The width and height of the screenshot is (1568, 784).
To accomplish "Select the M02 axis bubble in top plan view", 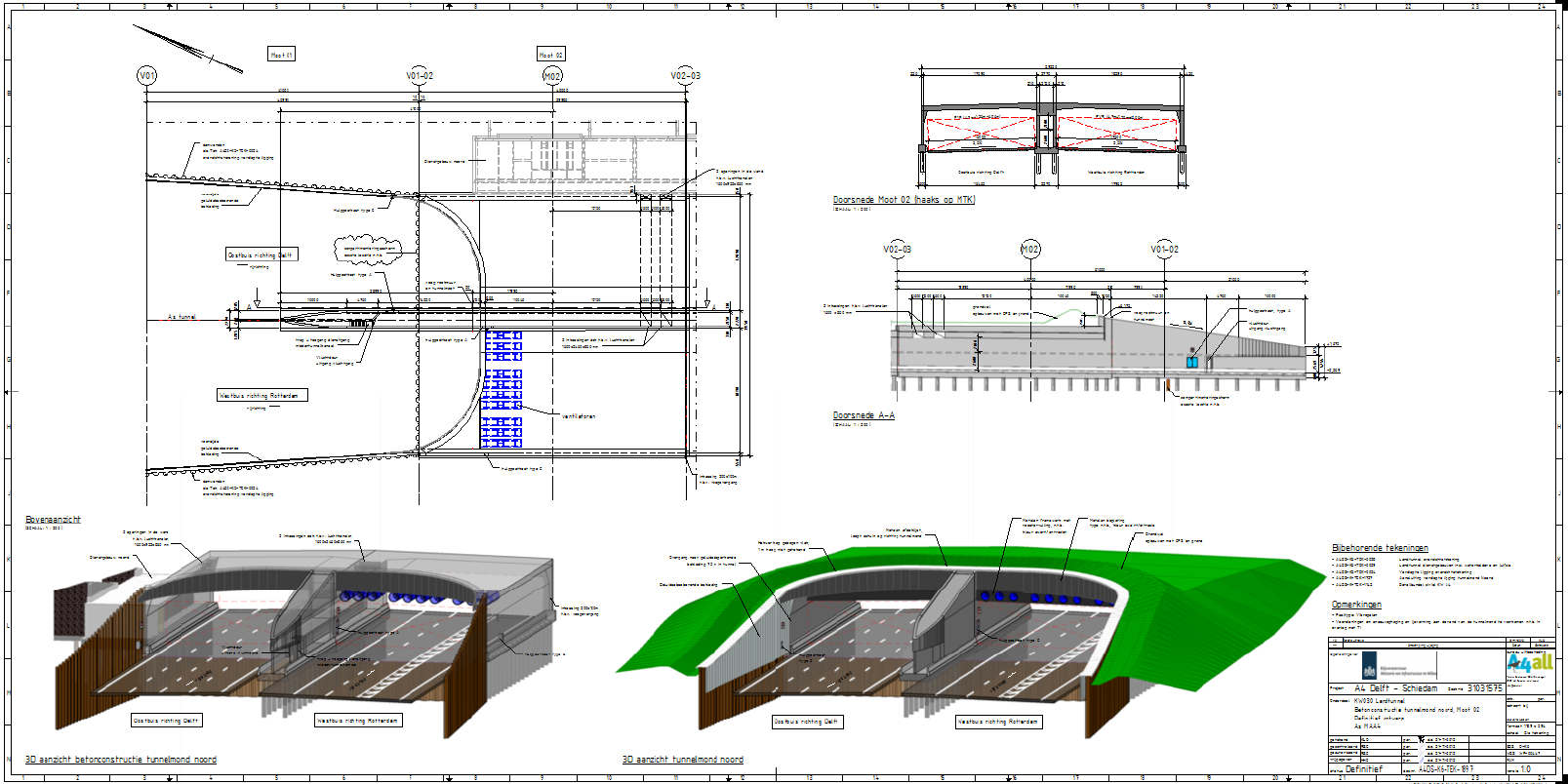I will [x=552, y=76].
